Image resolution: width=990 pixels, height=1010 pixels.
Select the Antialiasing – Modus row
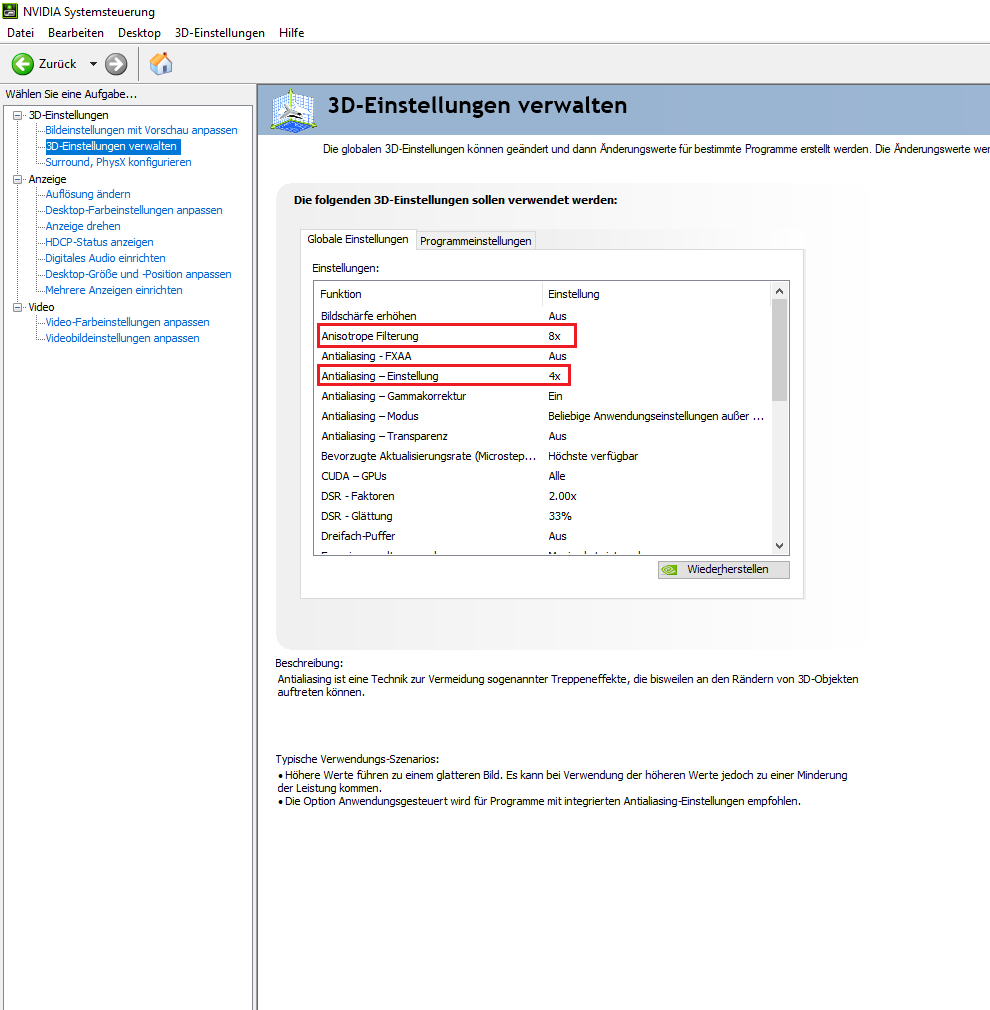point(542,416)
